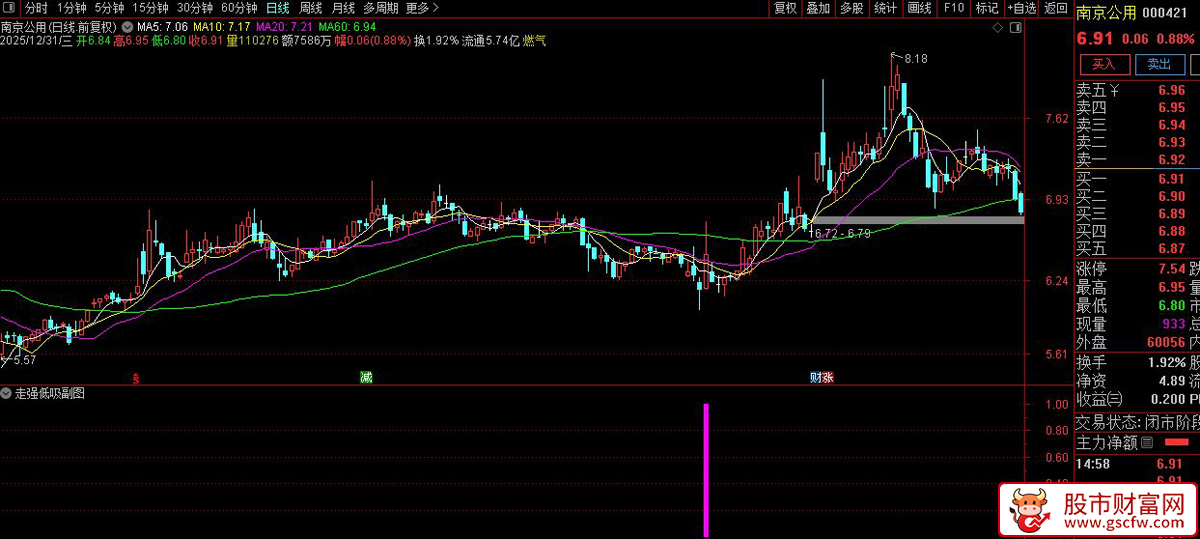
Task: Select the 买五 6.87 order row
Action: (x=1137, y=248)
